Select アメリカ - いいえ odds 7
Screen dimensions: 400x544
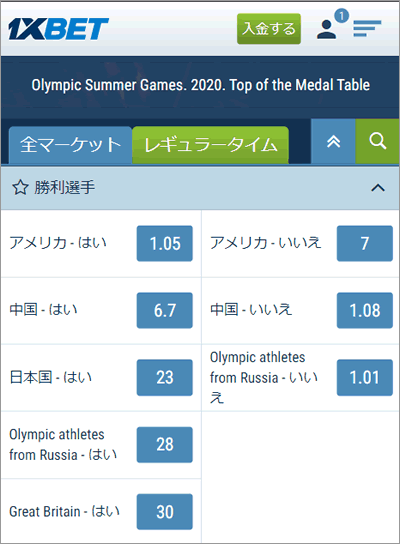(x=365, y=244)
